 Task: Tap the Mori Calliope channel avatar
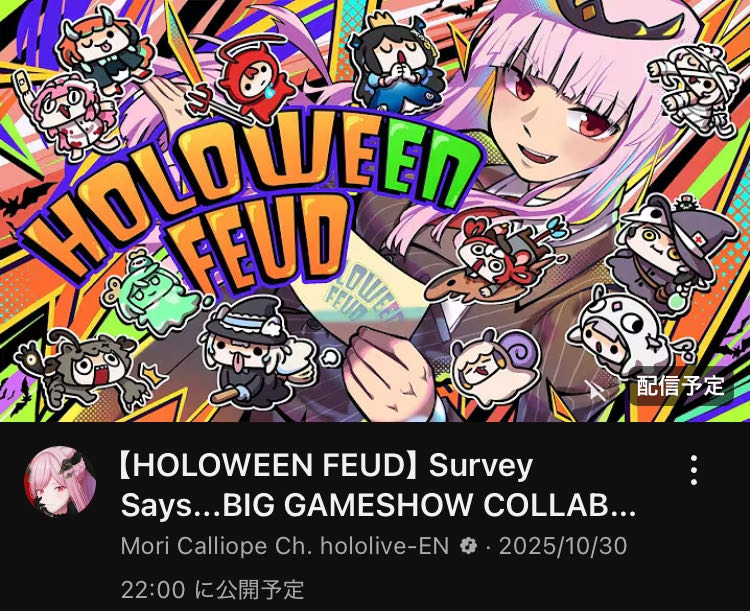(60, 482)
